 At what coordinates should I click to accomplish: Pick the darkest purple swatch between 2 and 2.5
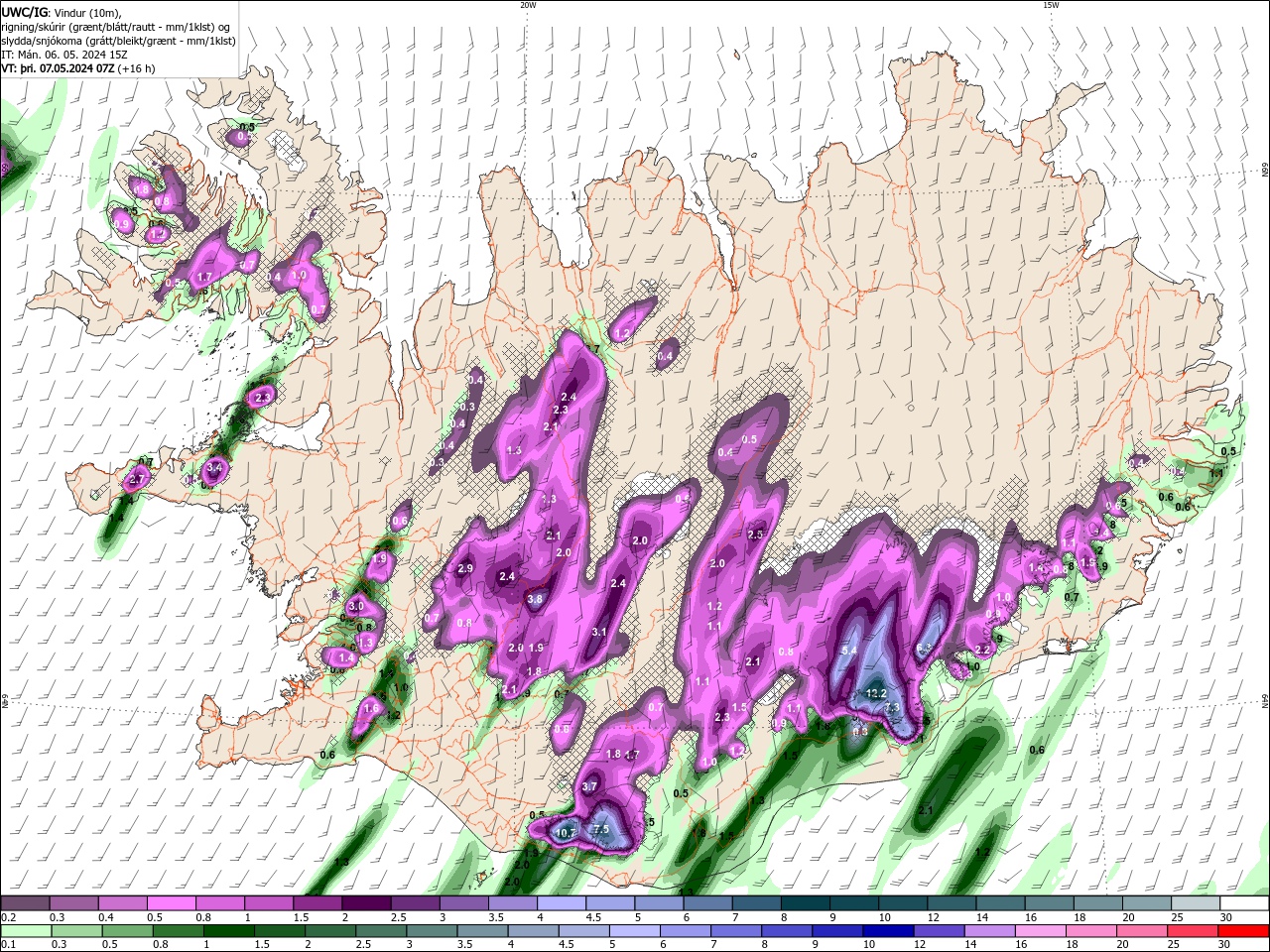pyautogui.click(x=365, y=903)
